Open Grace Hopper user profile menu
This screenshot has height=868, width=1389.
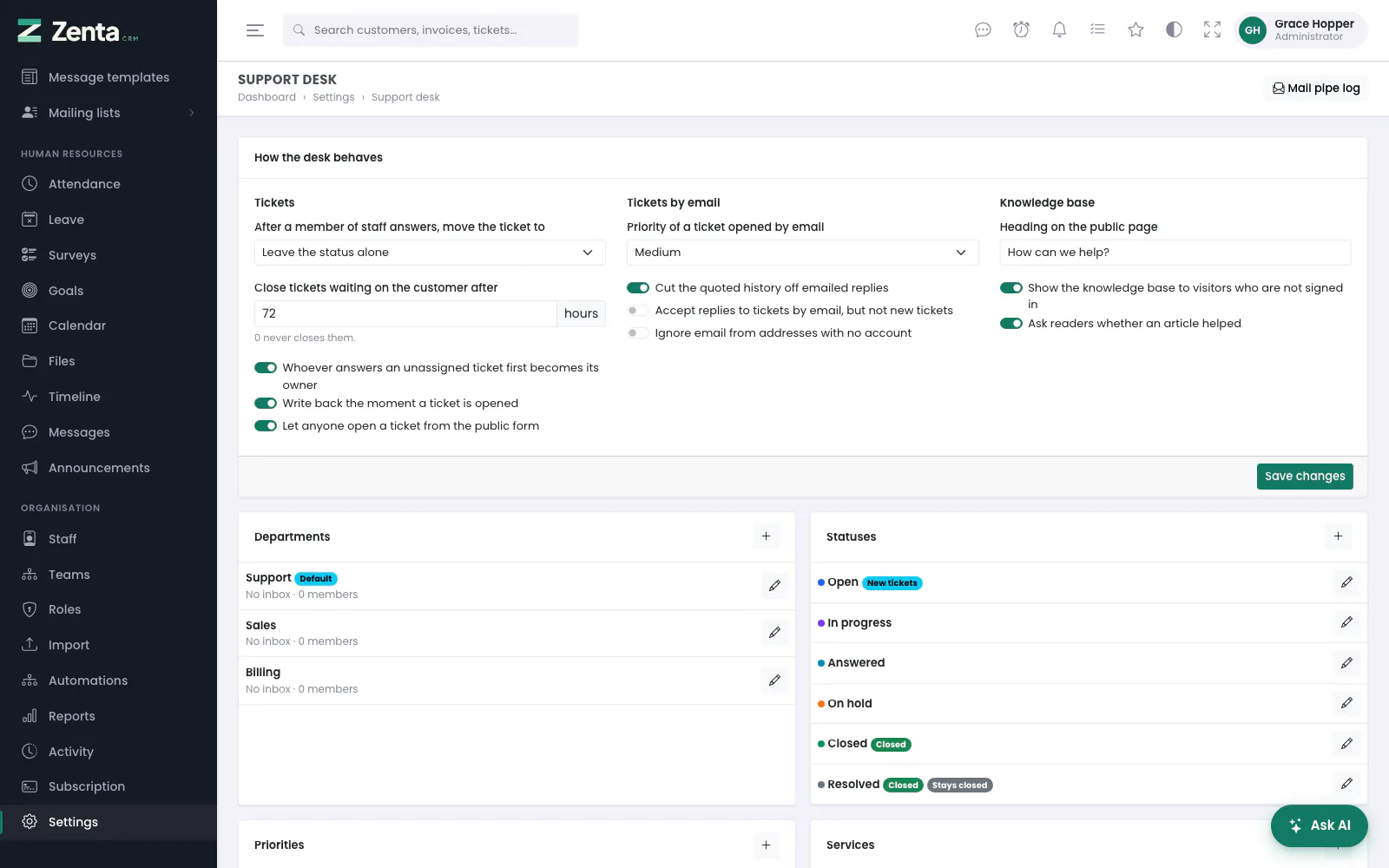[x=1301, y=30]
